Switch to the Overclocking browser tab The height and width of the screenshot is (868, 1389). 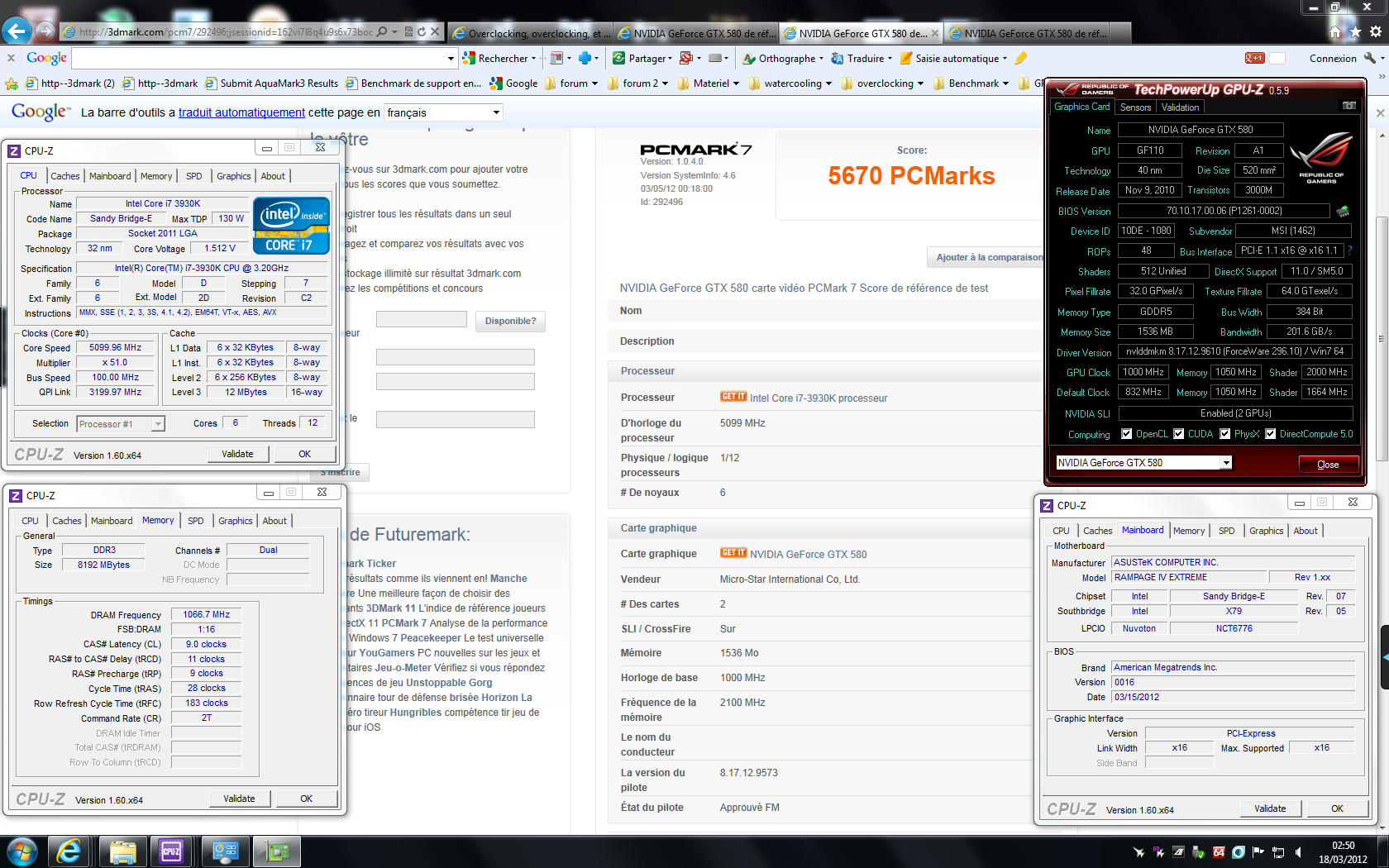(529, 33)
